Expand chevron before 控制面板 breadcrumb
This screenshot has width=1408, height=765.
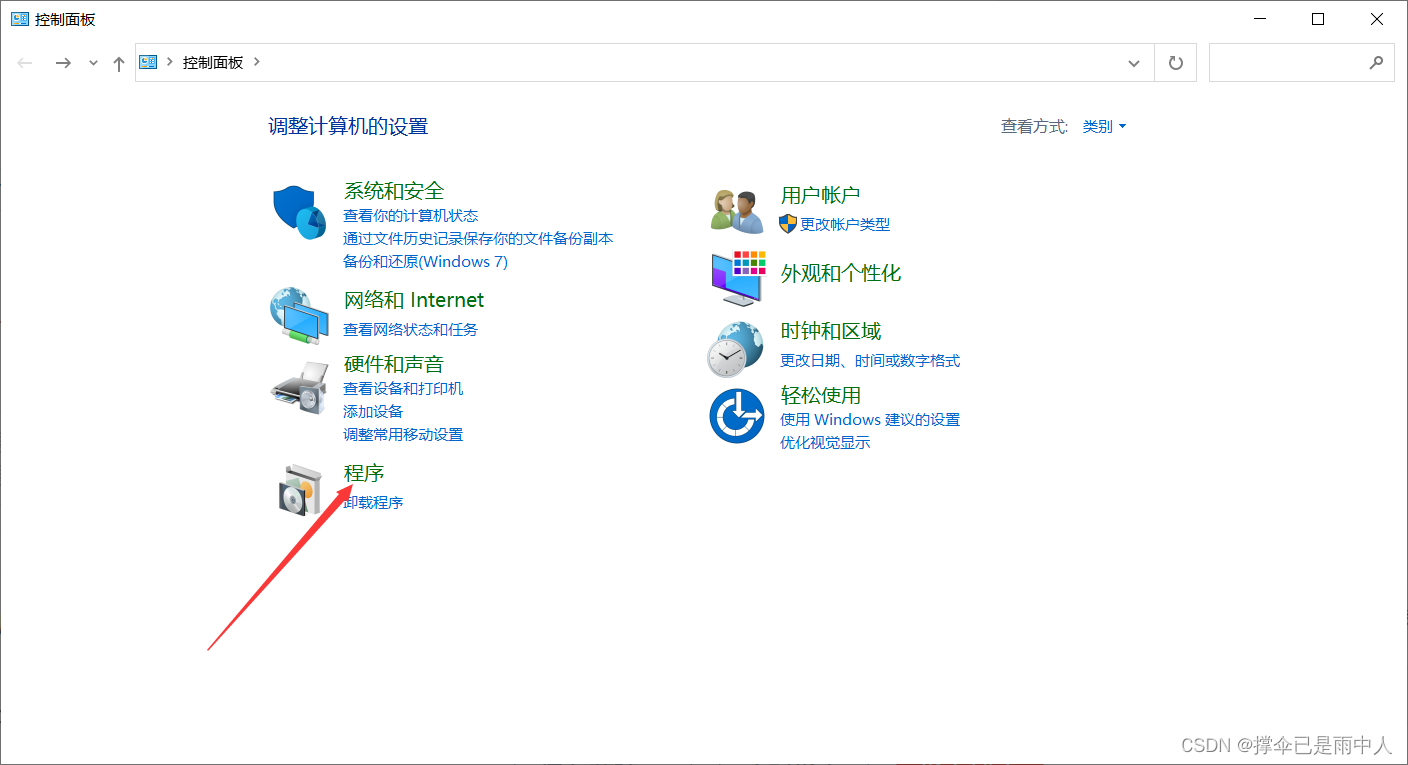(x=170, y=62)
